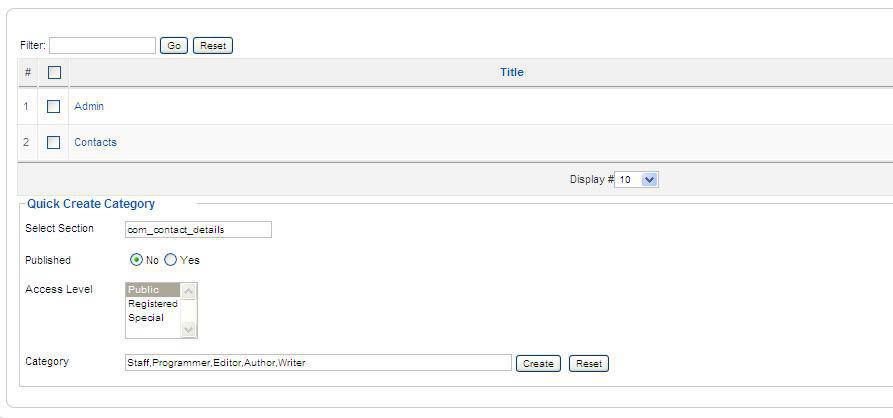
Task: Select the No radio for Published
Action: (x=136, y=260)
